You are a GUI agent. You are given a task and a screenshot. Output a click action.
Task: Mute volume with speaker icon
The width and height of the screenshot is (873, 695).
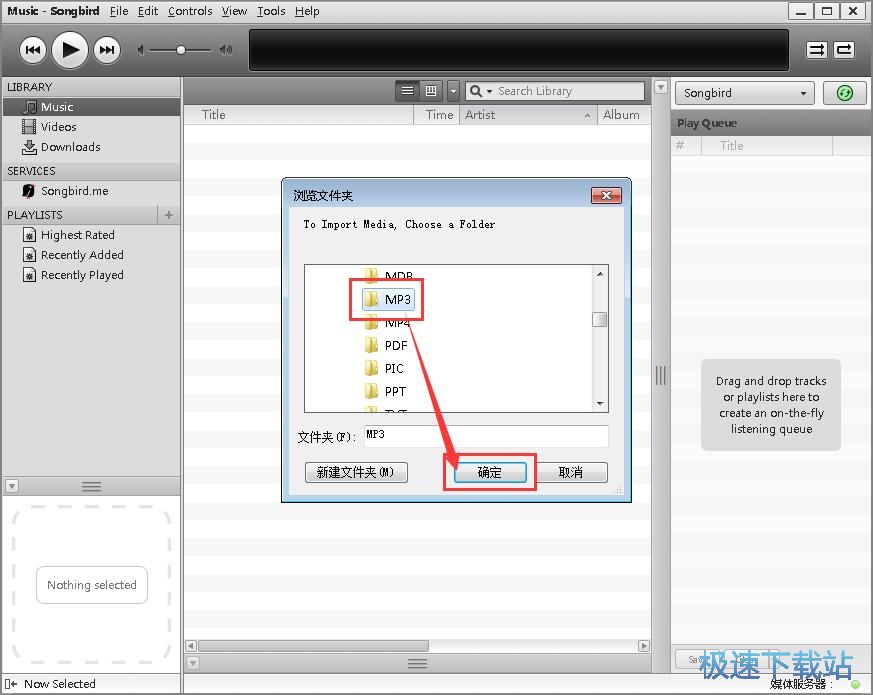[141, 50]
